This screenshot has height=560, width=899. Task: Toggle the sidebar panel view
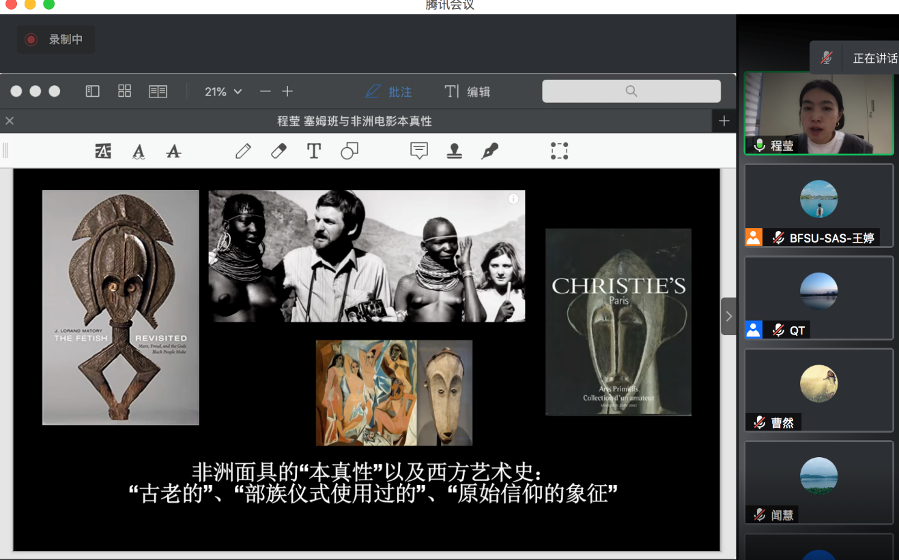point(92,91)
